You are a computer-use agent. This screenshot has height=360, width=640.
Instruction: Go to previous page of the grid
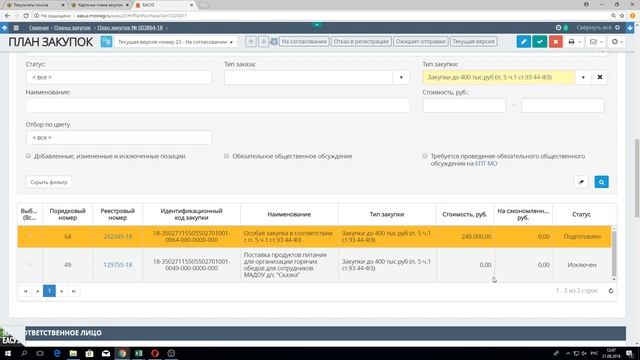(38, 291)
